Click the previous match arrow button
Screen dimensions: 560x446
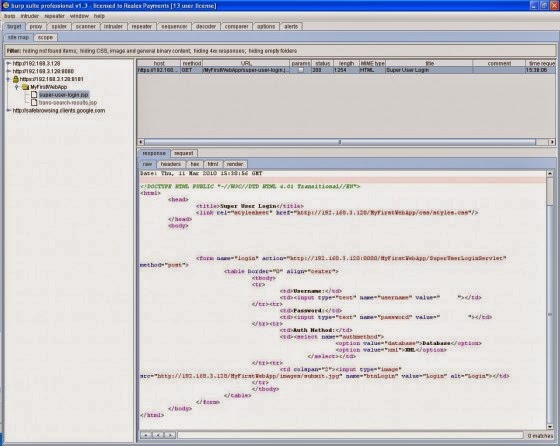(158, 435)
